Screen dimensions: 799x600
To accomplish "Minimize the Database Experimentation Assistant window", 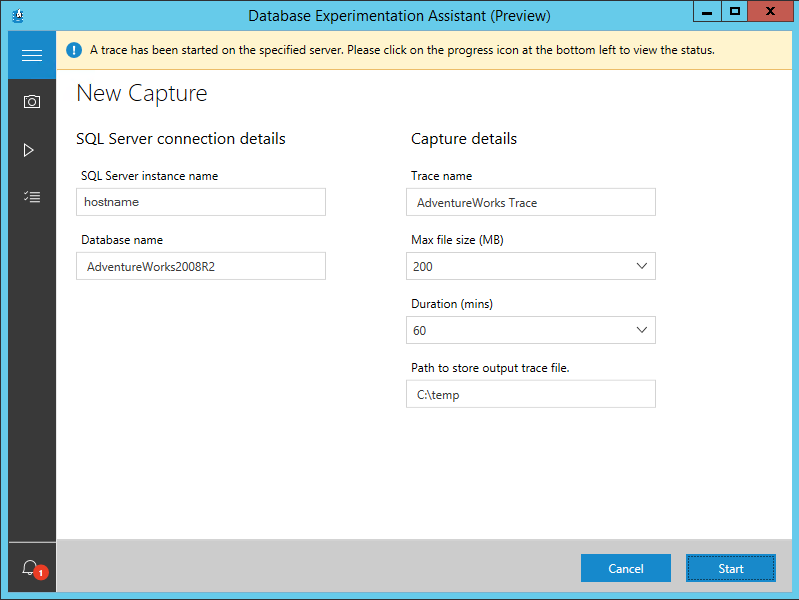I will (x=706, y=12).
